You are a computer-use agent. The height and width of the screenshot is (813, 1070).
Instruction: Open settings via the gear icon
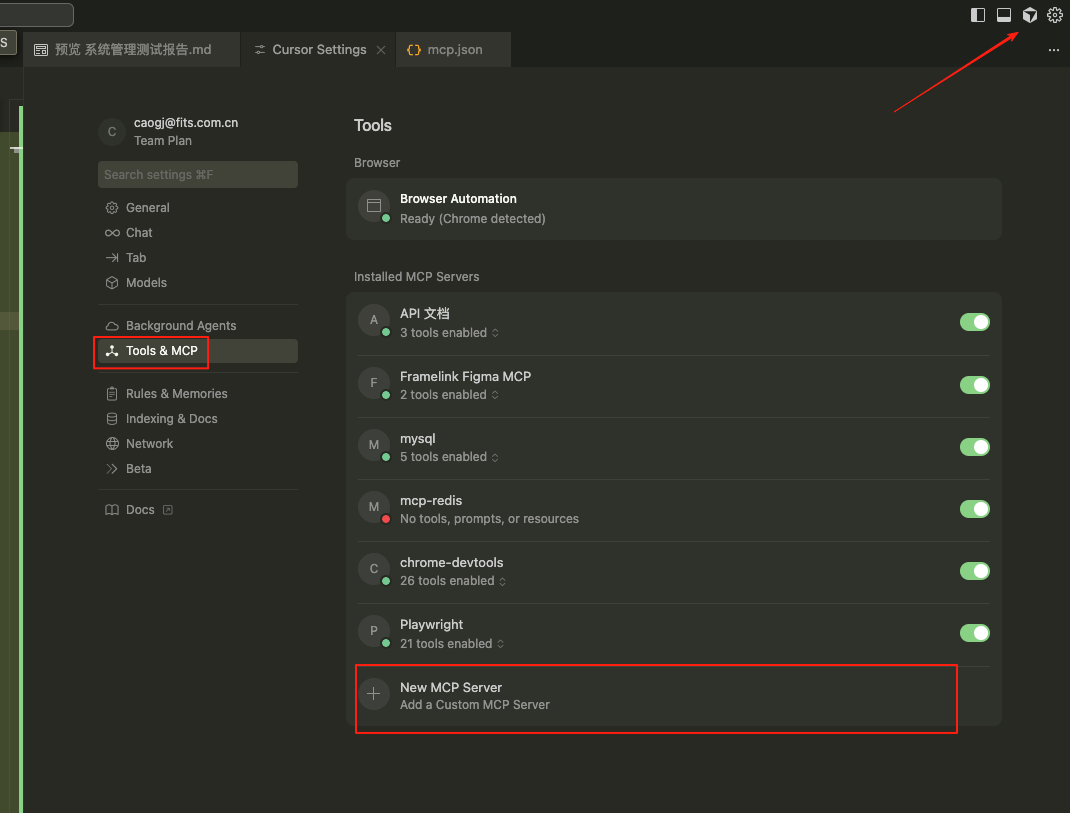[x=1054, y=15]
